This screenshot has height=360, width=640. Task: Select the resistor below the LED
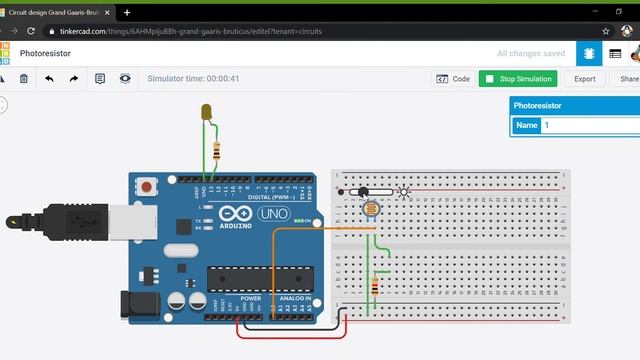pos(217,151)
